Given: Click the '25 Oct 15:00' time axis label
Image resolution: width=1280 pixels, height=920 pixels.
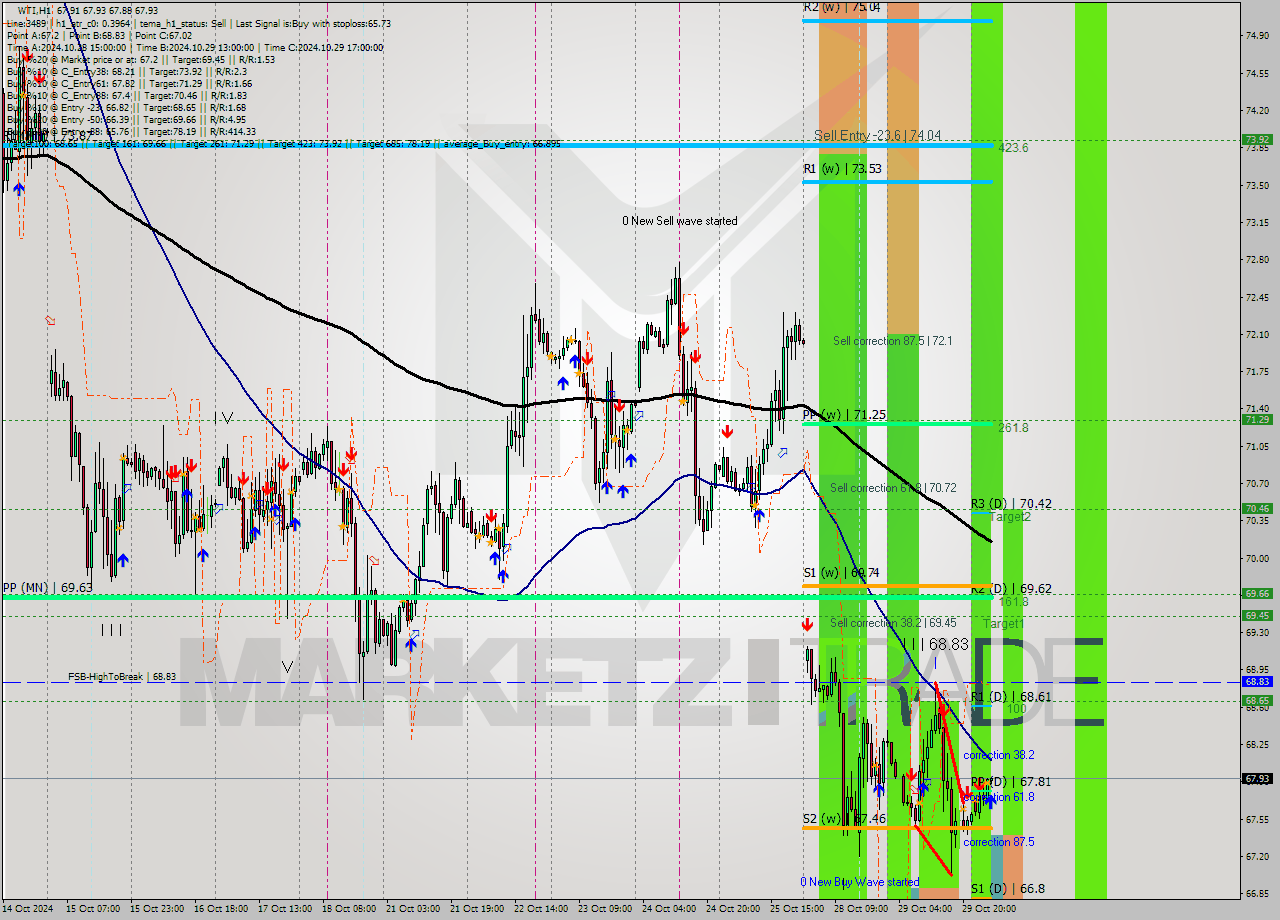Looking at the screenshot, I should (x=797, y=909).
